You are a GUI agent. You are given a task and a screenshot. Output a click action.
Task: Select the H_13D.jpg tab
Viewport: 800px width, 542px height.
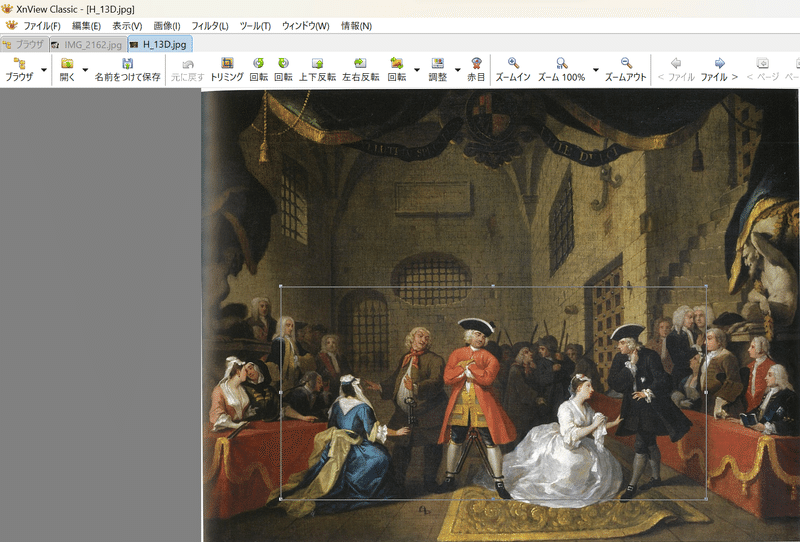click(x=160, y=44)
